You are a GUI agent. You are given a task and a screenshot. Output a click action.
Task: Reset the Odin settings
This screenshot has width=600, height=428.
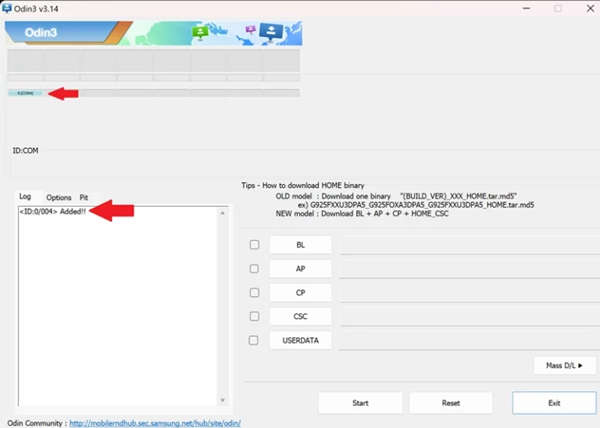pos(450,403)
